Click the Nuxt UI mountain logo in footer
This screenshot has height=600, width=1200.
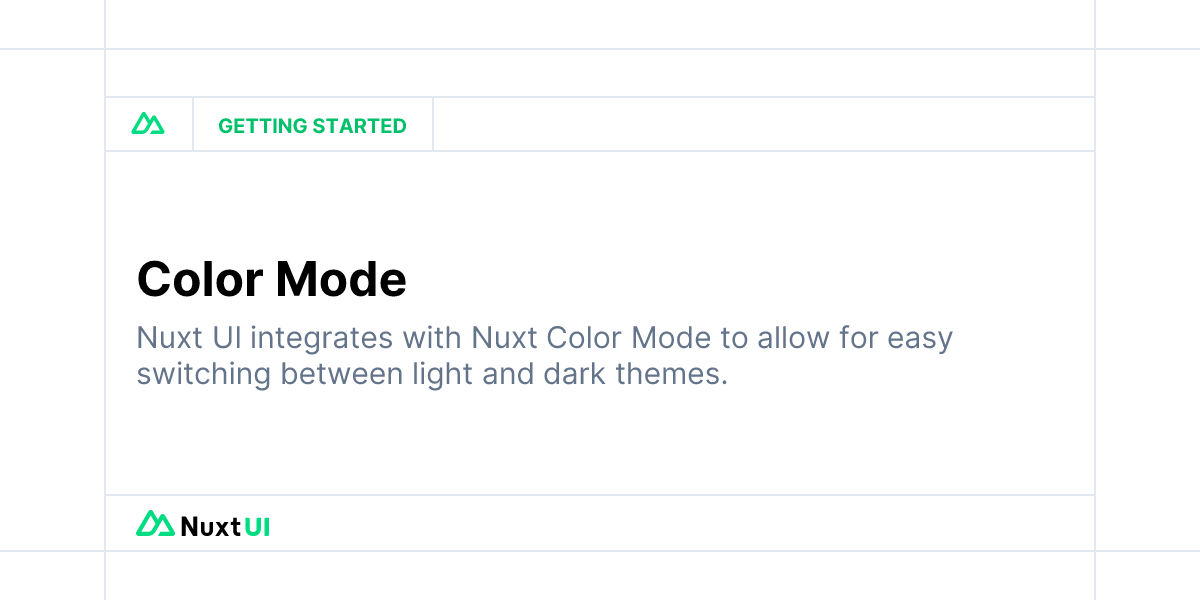pos(155,523)
